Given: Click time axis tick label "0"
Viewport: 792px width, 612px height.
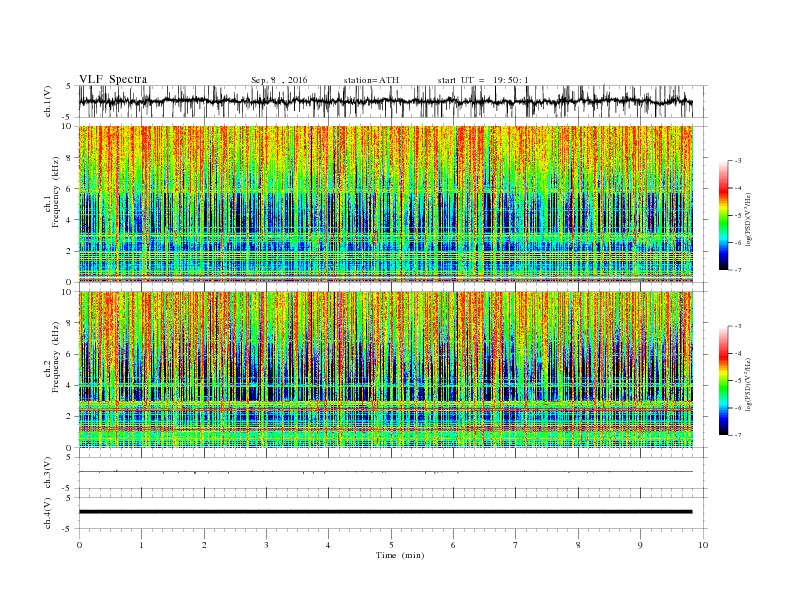Looking at the screenshot, I should tap(79, 545).
